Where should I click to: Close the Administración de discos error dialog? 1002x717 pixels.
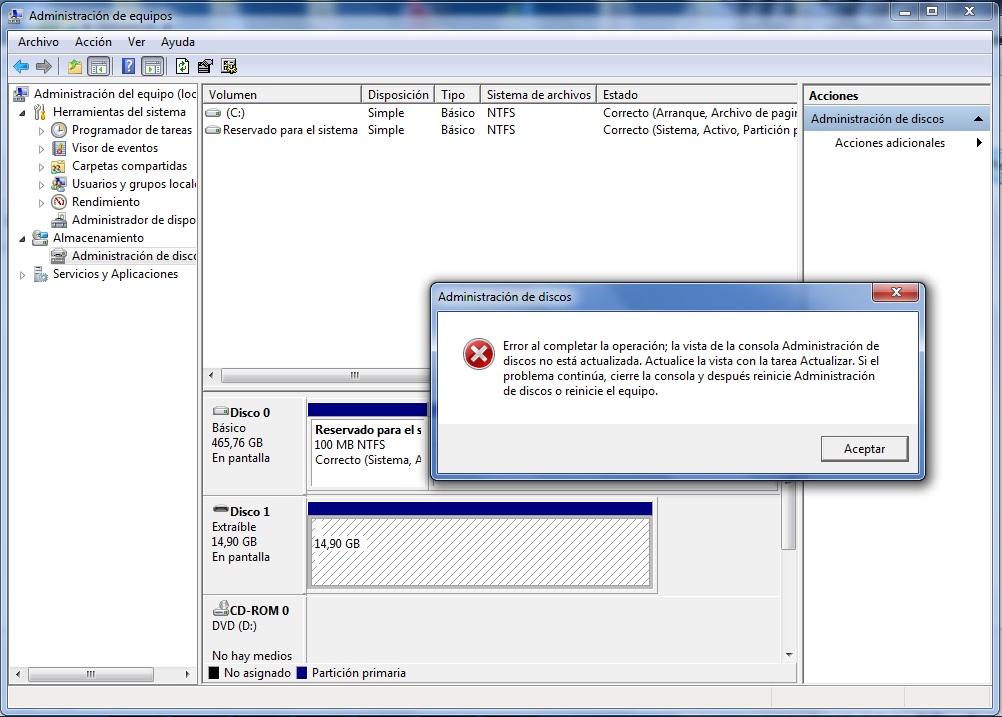tap(896, 292)
